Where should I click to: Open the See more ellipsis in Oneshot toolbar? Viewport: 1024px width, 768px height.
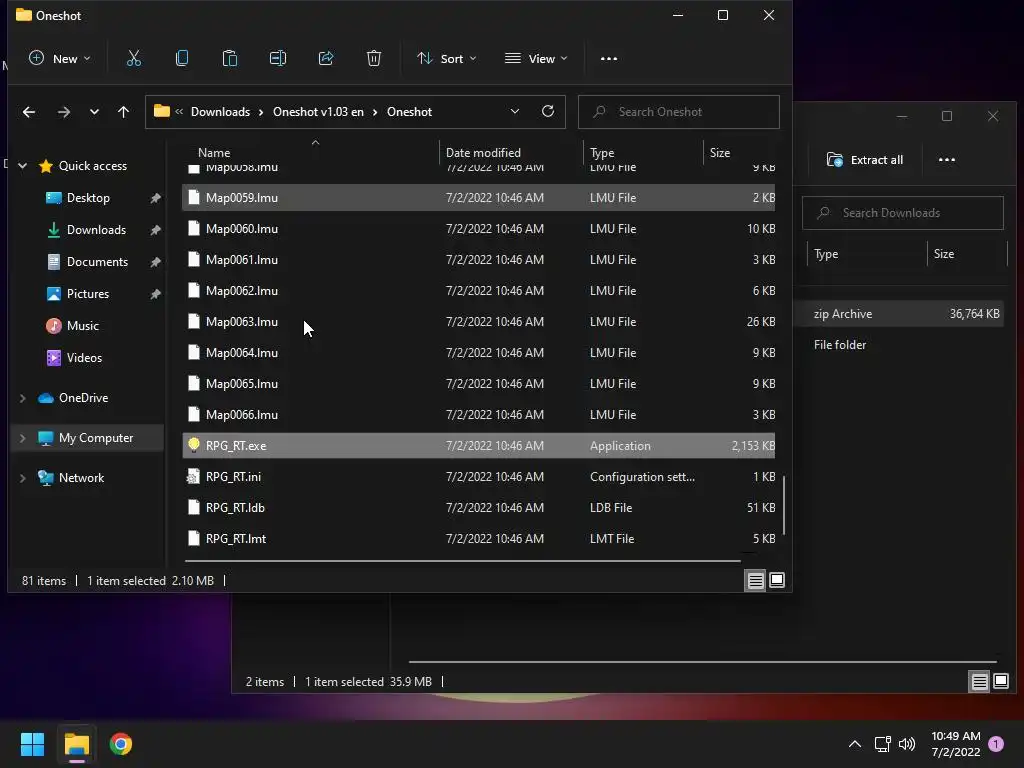pyautogui.click(x=609, y=59)
